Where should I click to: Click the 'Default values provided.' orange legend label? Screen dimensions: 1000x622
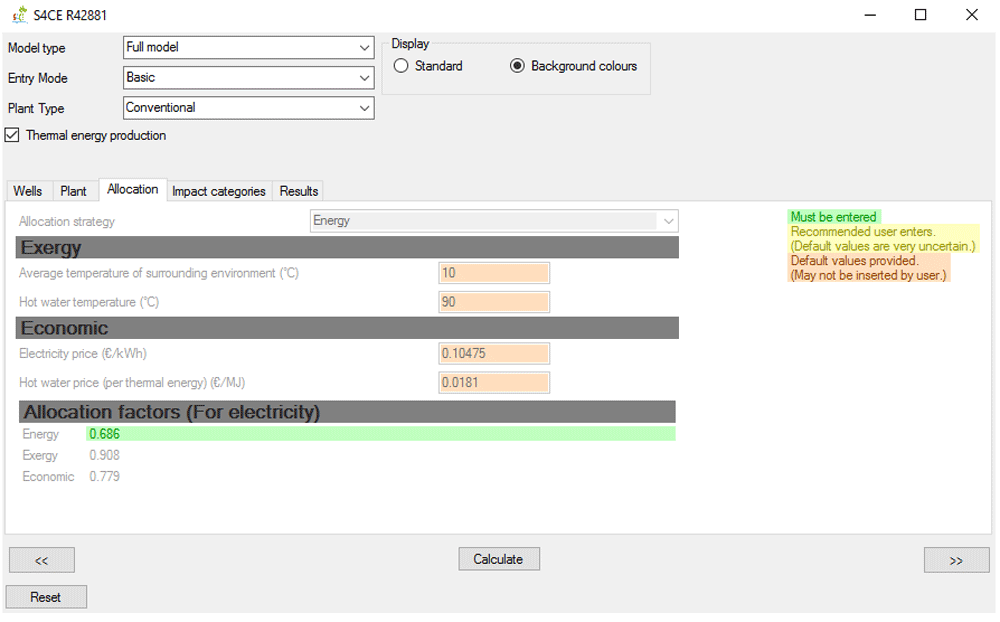(x=855, y=260)
